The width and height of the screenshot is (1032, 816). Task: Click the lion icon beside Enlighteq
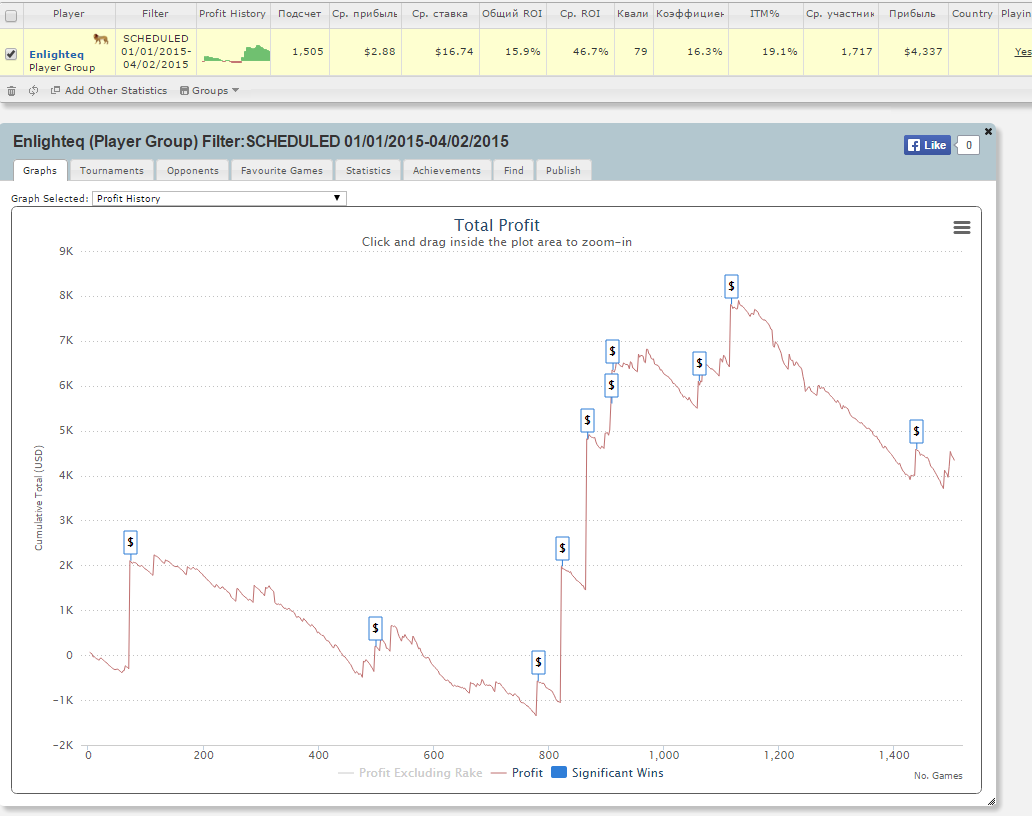(x=101, y=39)
